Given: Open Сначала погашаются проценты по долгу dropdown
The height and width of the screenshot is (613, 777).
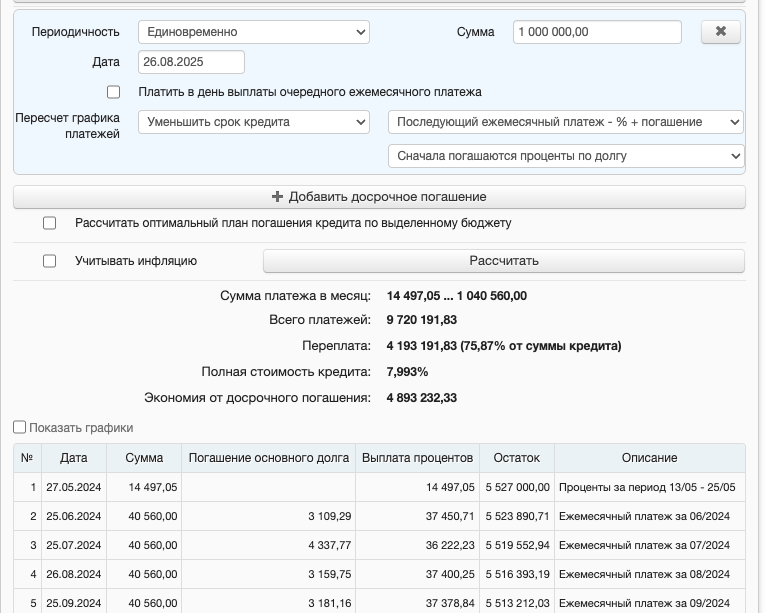Looking at the screenshot, I should (566, 156).
